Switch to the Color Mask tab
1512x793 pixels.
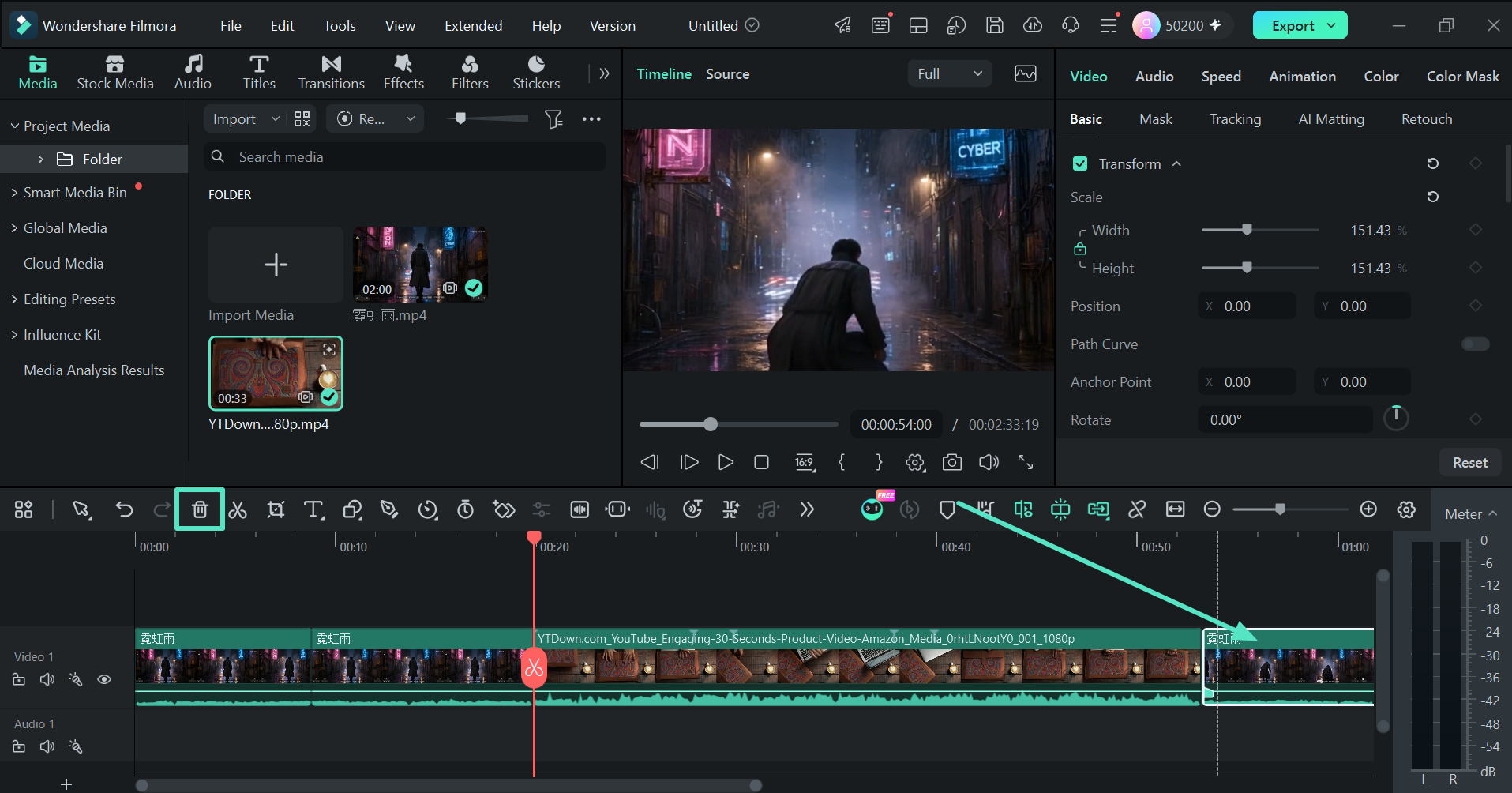[1462, 76]
